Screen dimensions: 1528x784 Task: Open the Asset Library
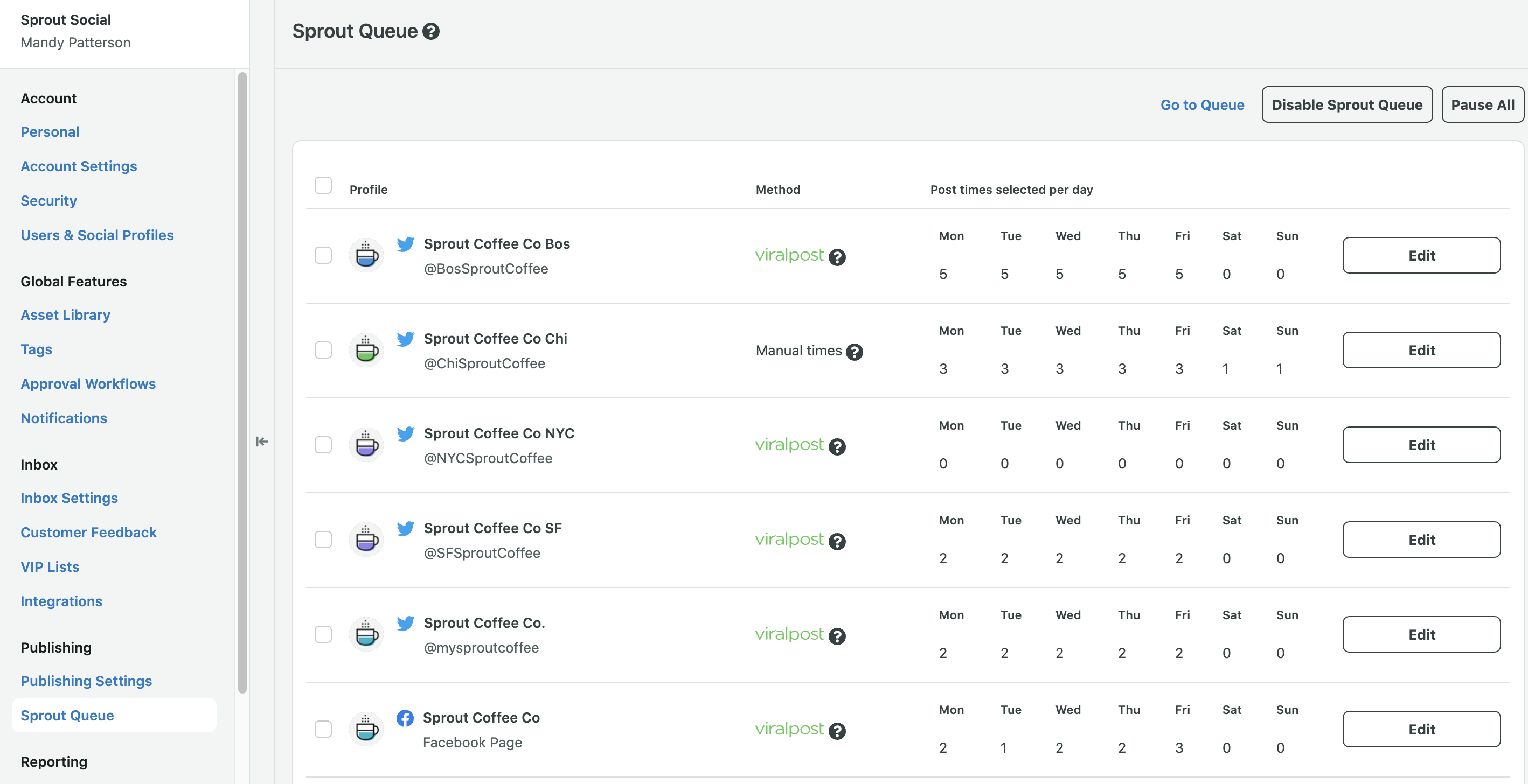point(65,314)
